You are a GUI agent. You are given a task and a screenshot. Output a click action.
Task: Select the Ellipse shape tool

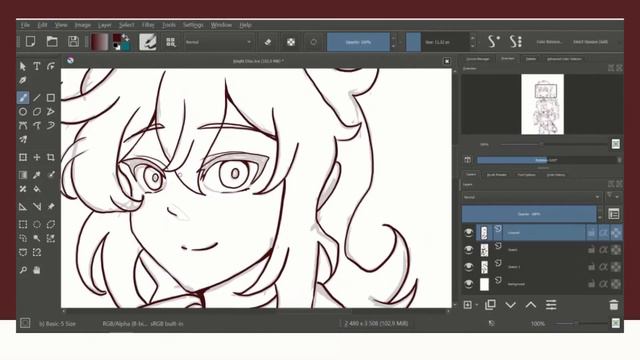tap(23, 111)
